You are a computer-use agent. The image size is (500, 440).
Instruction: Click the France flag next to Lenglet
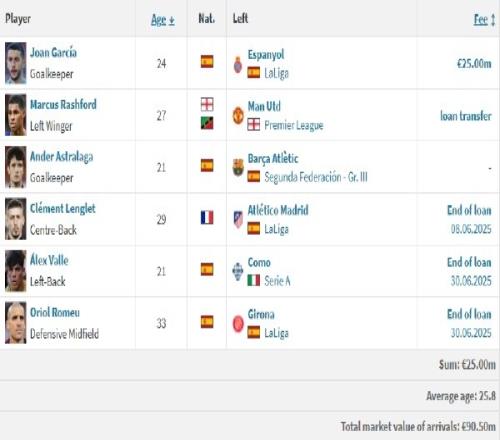click(207, 217)
